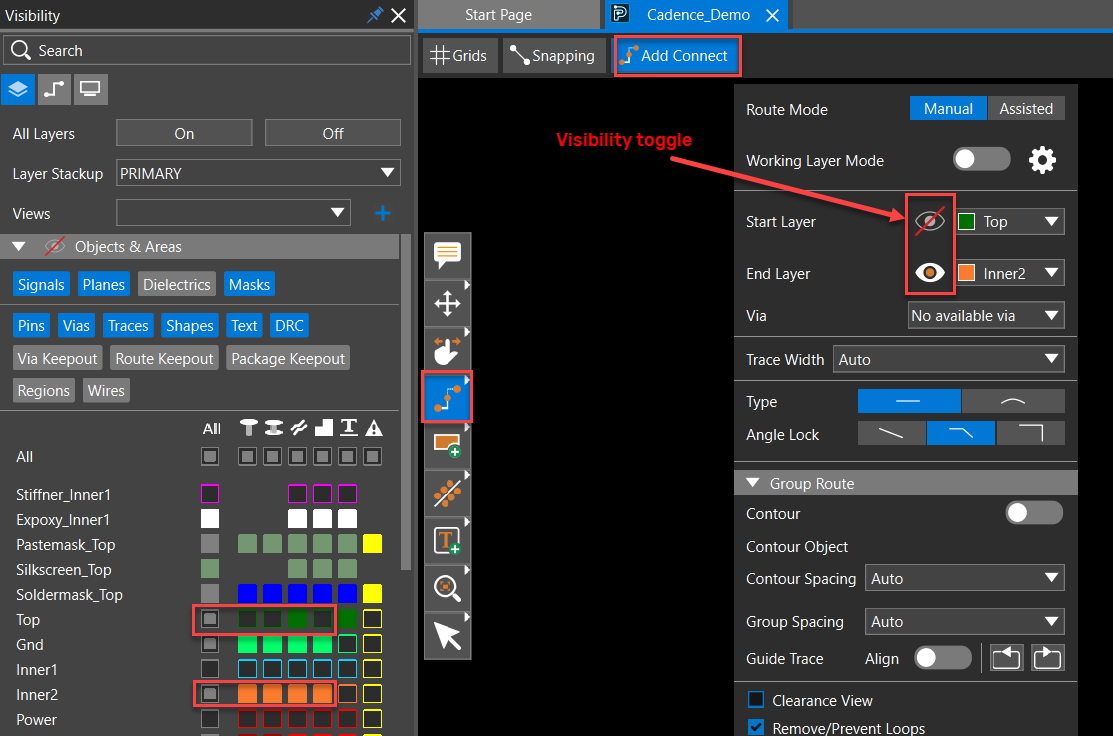1113x736 pixels.
Task: Open Working Layer Mode settings gear
Action: click(x=1042, y=160)
